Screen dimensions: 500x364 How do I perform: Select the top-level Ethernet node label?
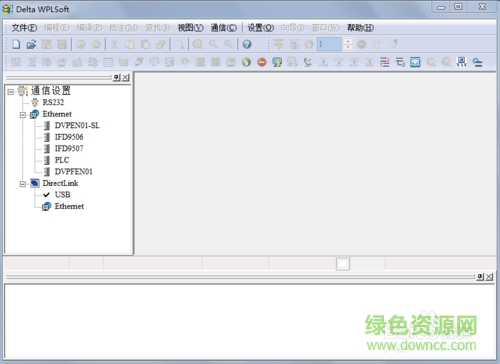pyautogui.click(x=57, y=114)
